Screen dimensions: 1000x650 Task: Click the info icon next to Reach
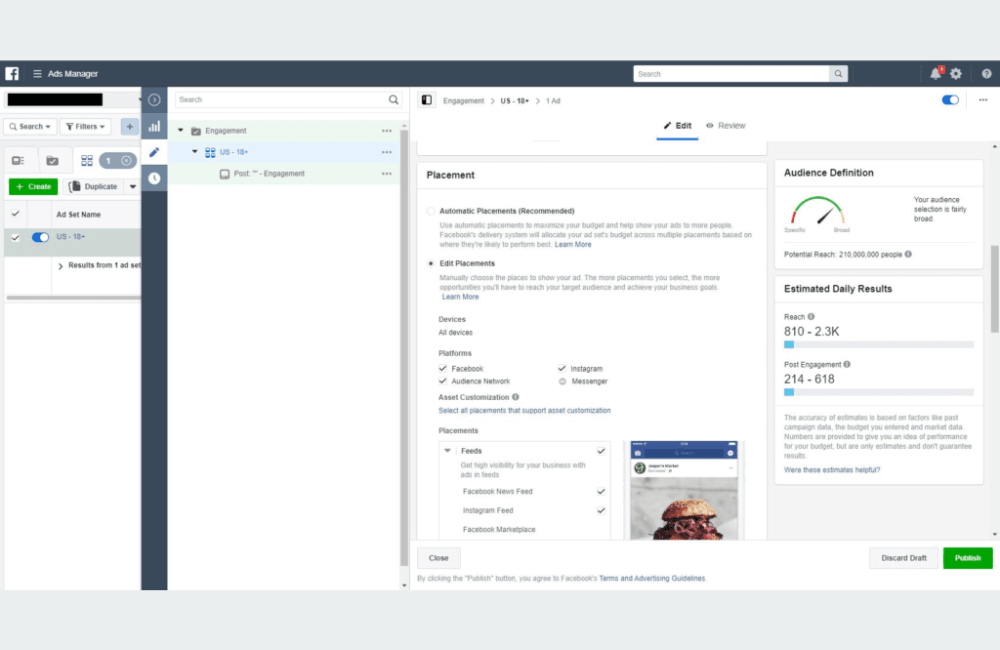click(811, 316)
